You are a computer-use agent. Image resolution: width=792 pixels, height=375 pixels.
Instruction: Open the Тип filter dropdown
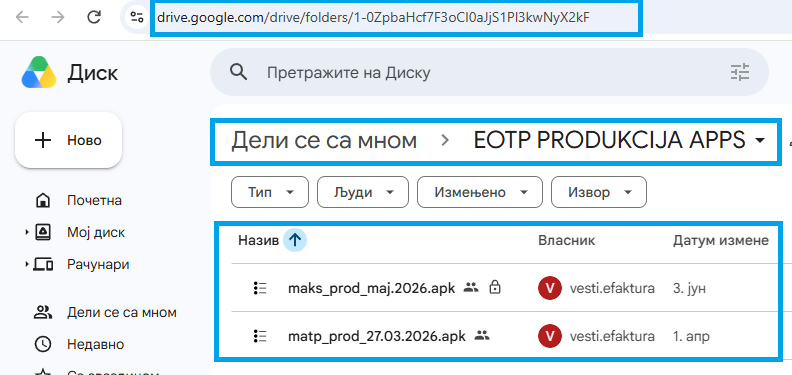[x=270, y=192]
